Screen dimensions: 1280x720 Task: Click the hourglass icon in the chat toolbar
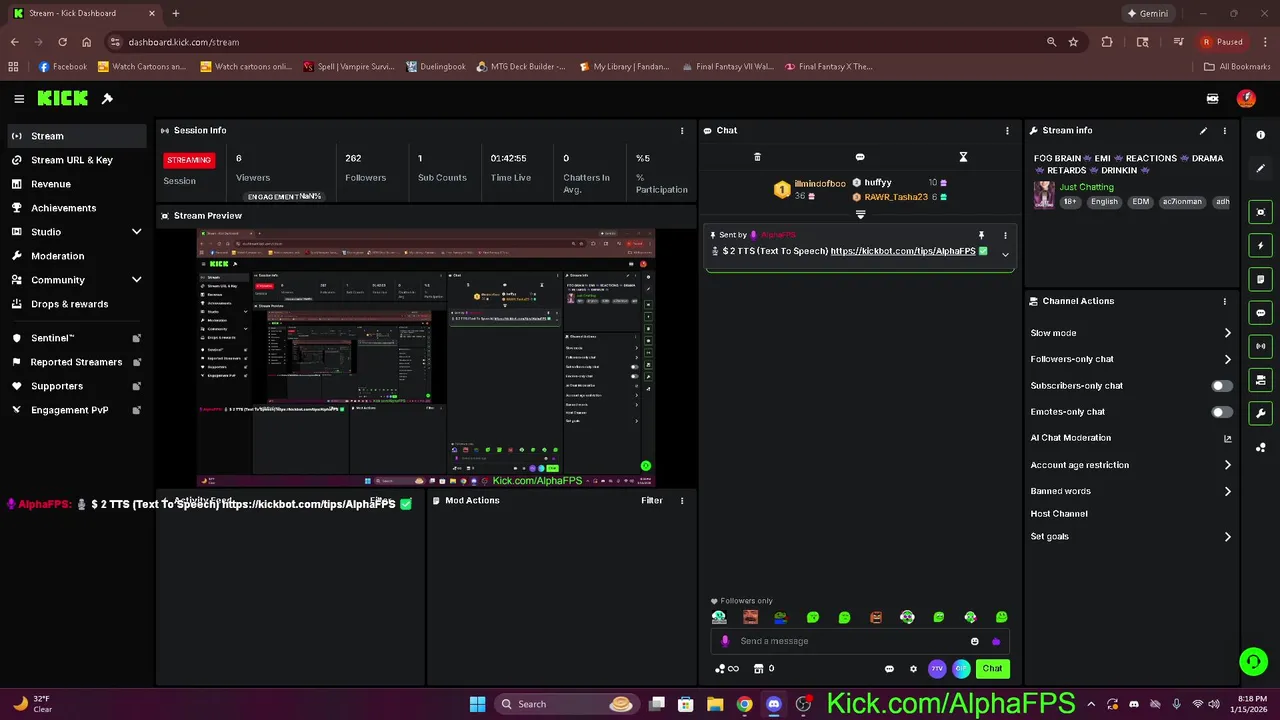[x=963, y=157]
